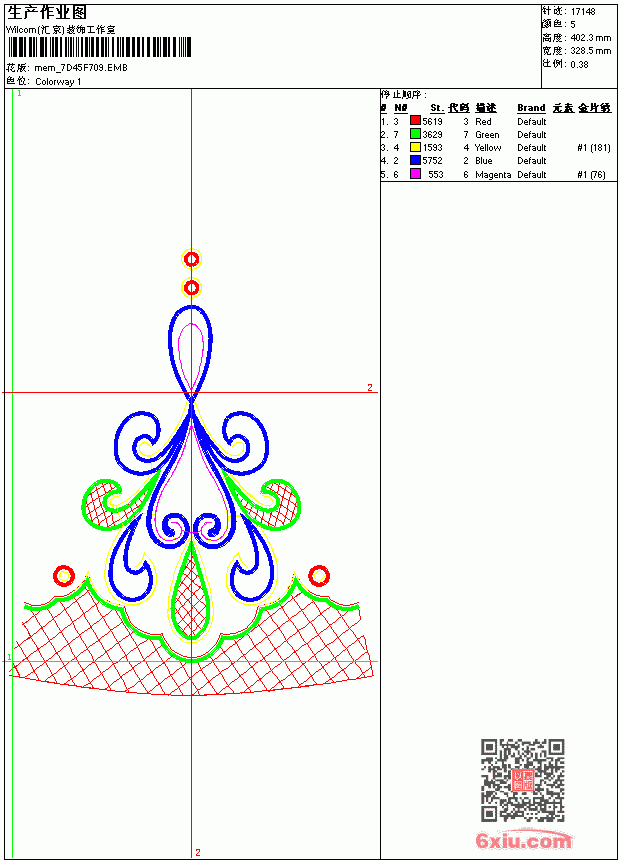Click the right red circle in the design
Screen dimensions: 620x860
[x=319, y=576]
